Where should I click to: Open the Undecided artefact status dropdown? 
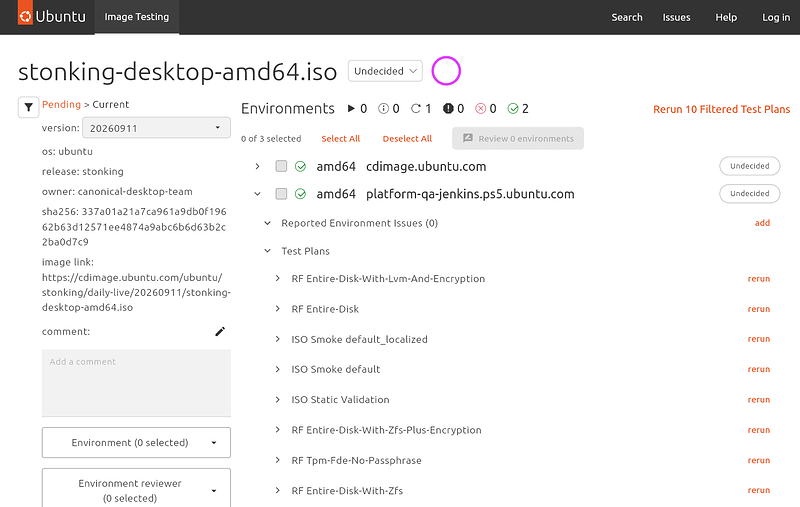click(x=385, y=71)
